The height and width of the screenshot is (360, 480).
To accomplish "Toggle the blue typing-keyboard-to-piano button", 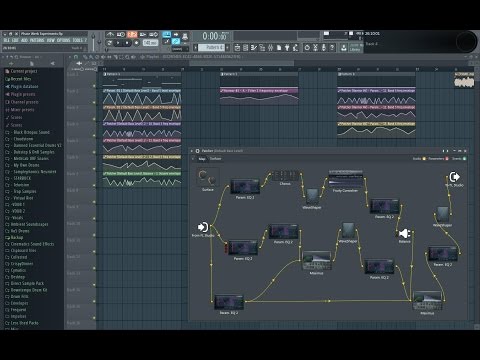I will [166, 34].
